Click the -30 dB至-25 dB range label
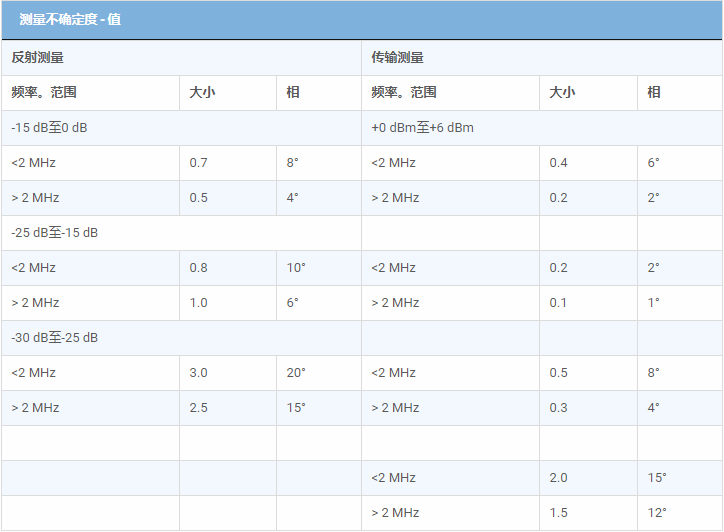 point(54,338)
